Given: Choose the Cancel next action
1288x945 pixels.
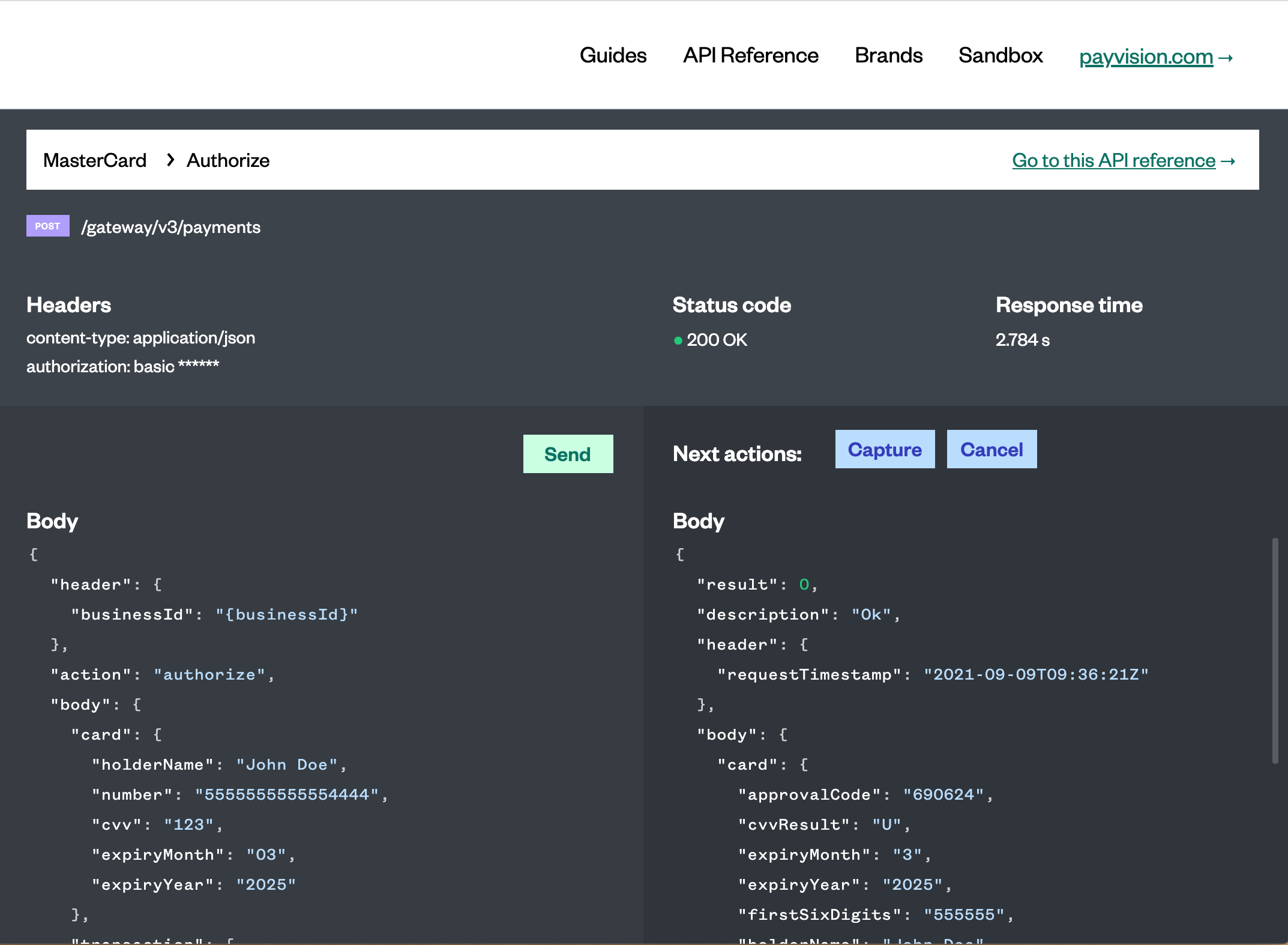Looking at the screenshot, I should 992,449.
